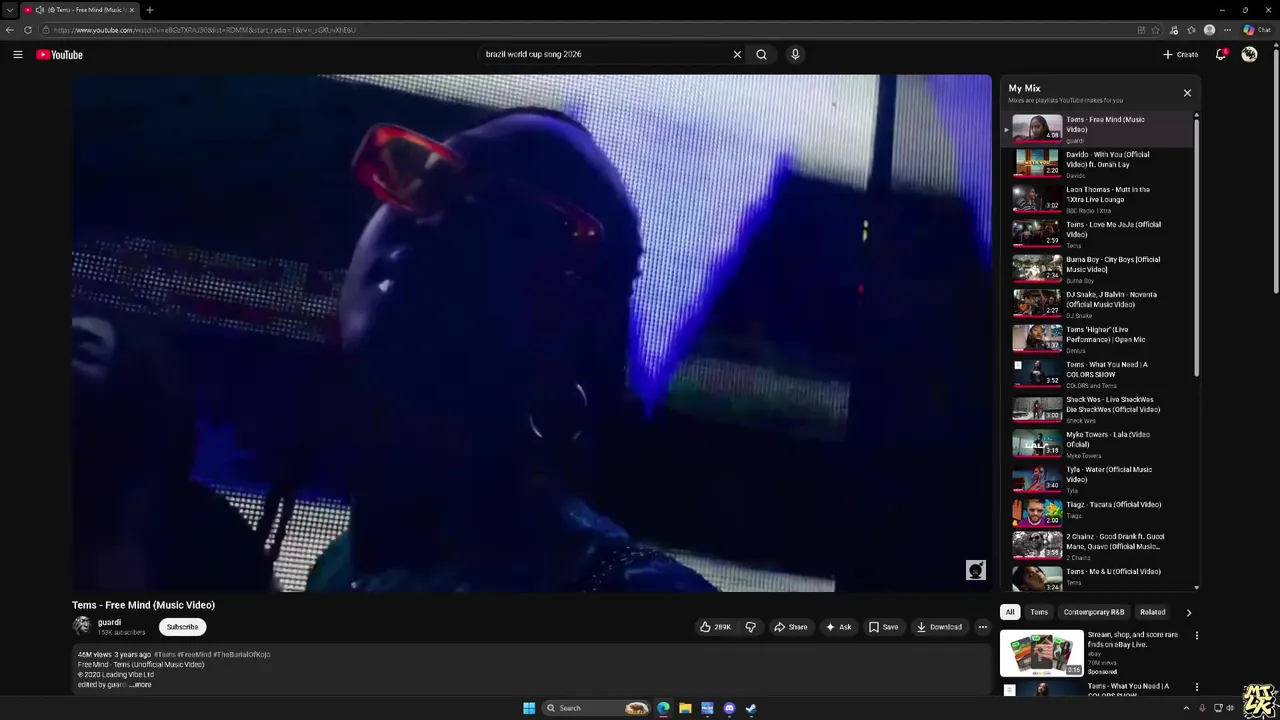The width and height of the screenshot is (1280, 720).
Task: Go back with the browser back arrow
Action: pos(10,30)
